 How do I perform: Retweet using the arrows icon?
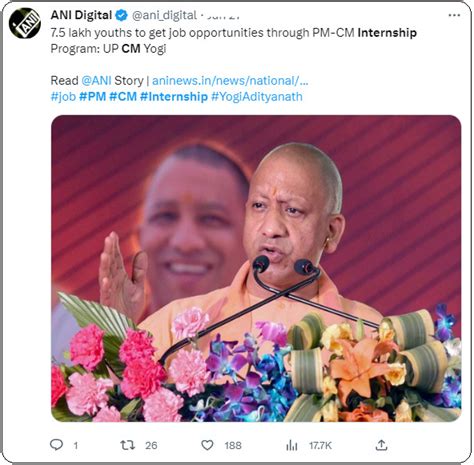click(127, 445)
